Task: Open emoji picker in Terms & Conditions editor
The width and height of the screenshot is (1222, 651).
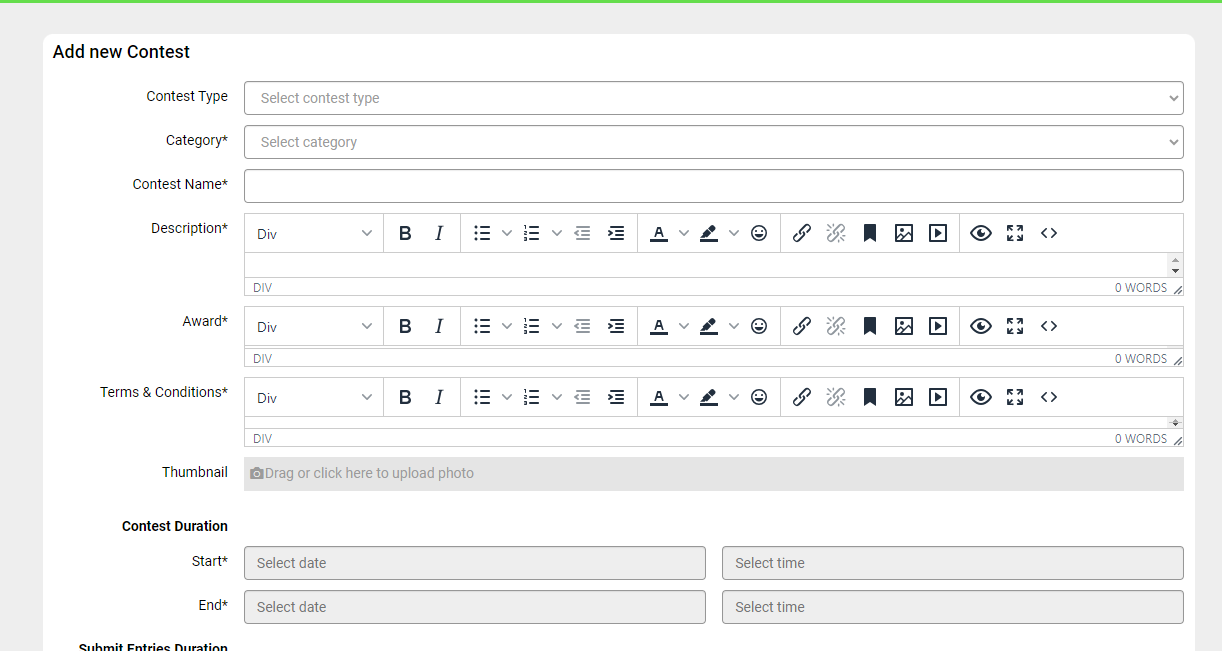Action: (x=759, y=397)
